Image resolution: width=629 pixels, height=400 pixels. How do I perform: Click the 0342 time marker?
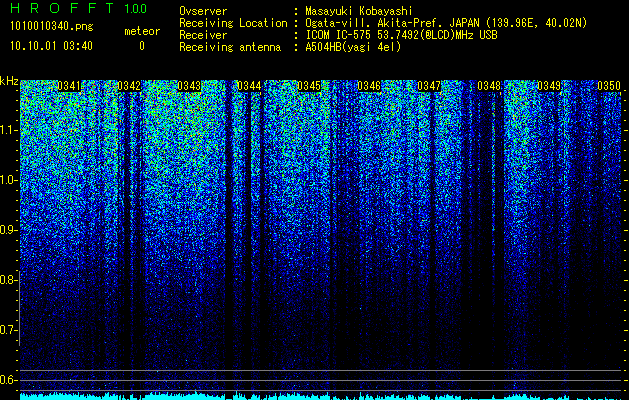pos(129,86)
